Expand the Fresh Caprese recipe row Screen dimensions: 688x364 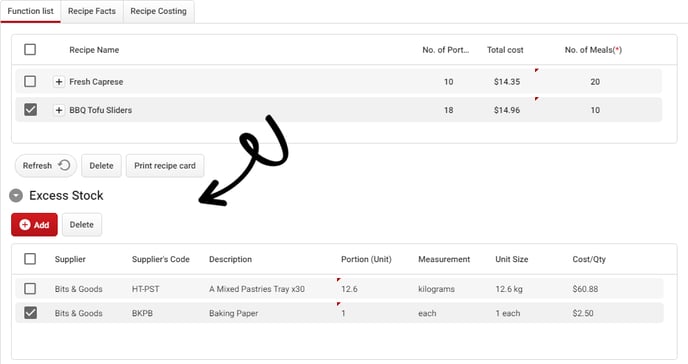coord(59,82)
